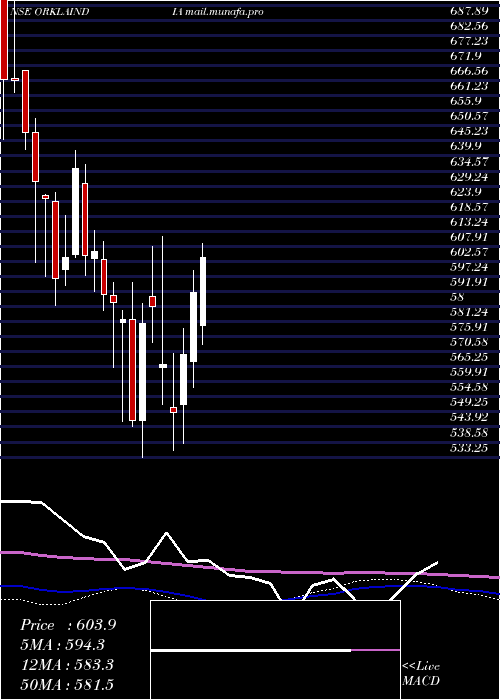Click the 12MA : 583.3 readout
The width and height of the screenshot is (500, 700).
tap(67, 665)
